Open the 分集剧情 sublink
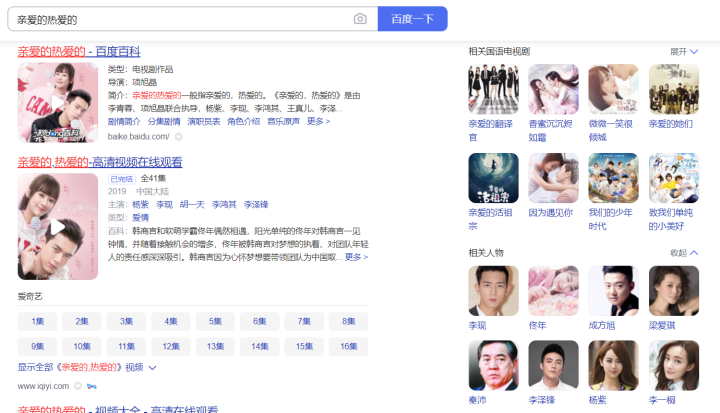Viewport: 720px width, 413px height. 164,121
